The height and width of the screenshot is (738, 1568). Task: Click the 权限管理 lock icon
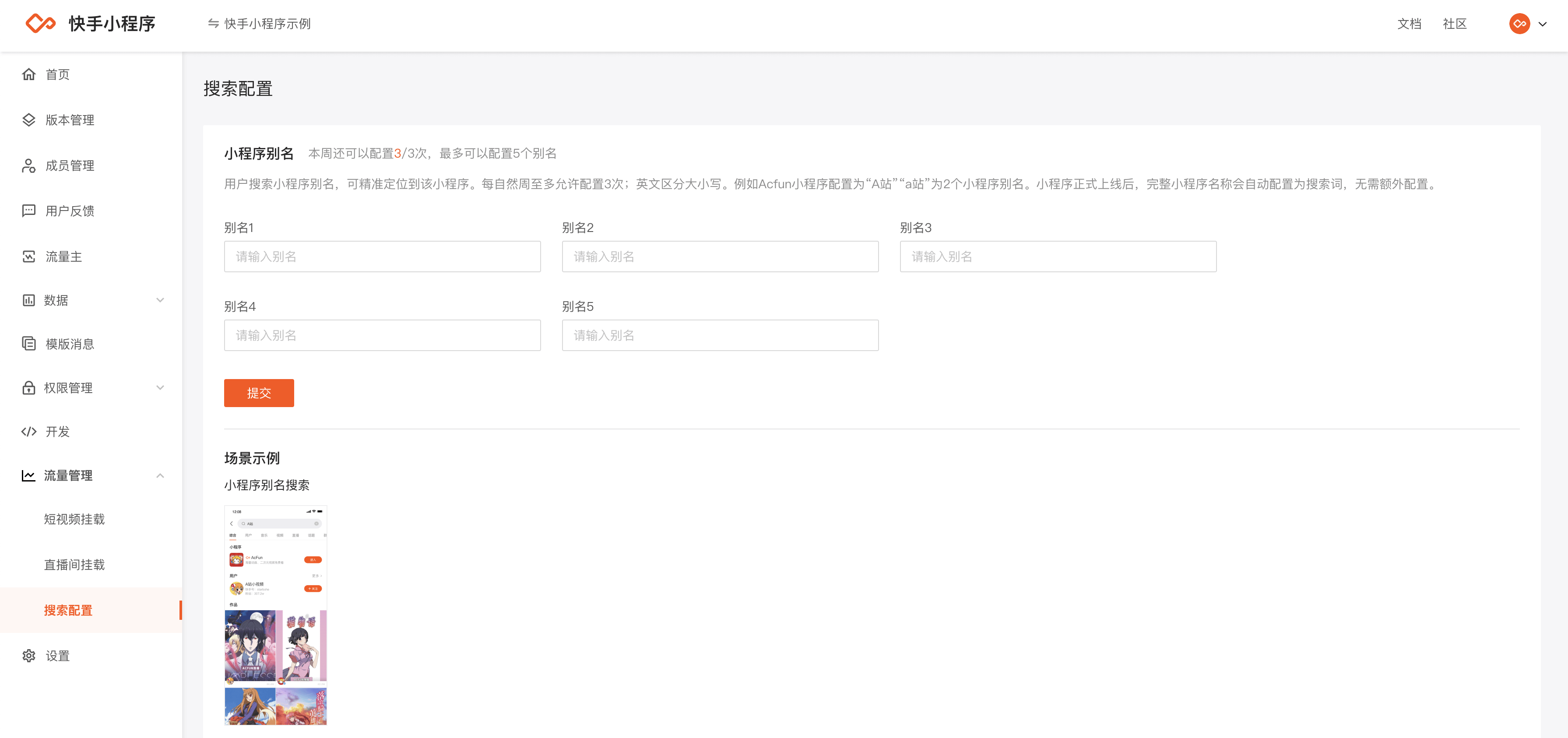[29, 388]
